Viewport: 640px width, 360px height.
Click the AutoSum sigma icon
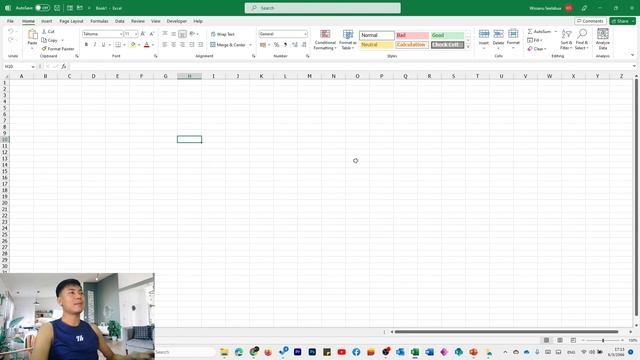click(x=530, y=31)
